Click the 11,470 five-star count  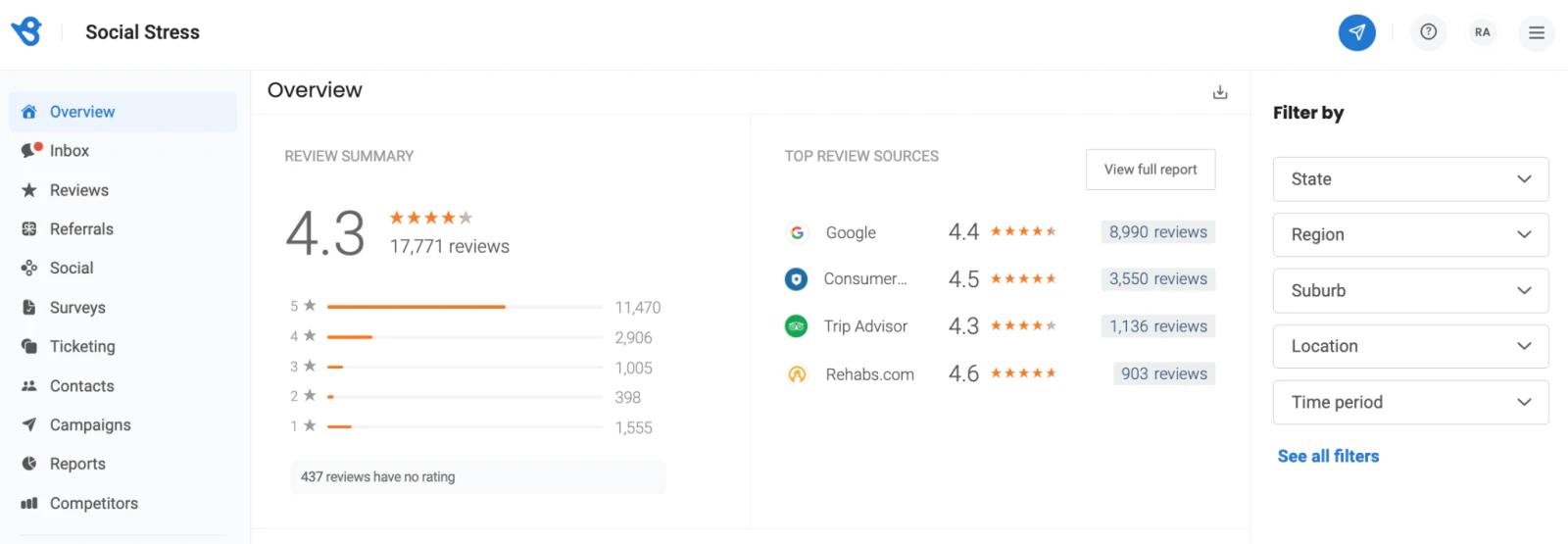click(638, 308)
